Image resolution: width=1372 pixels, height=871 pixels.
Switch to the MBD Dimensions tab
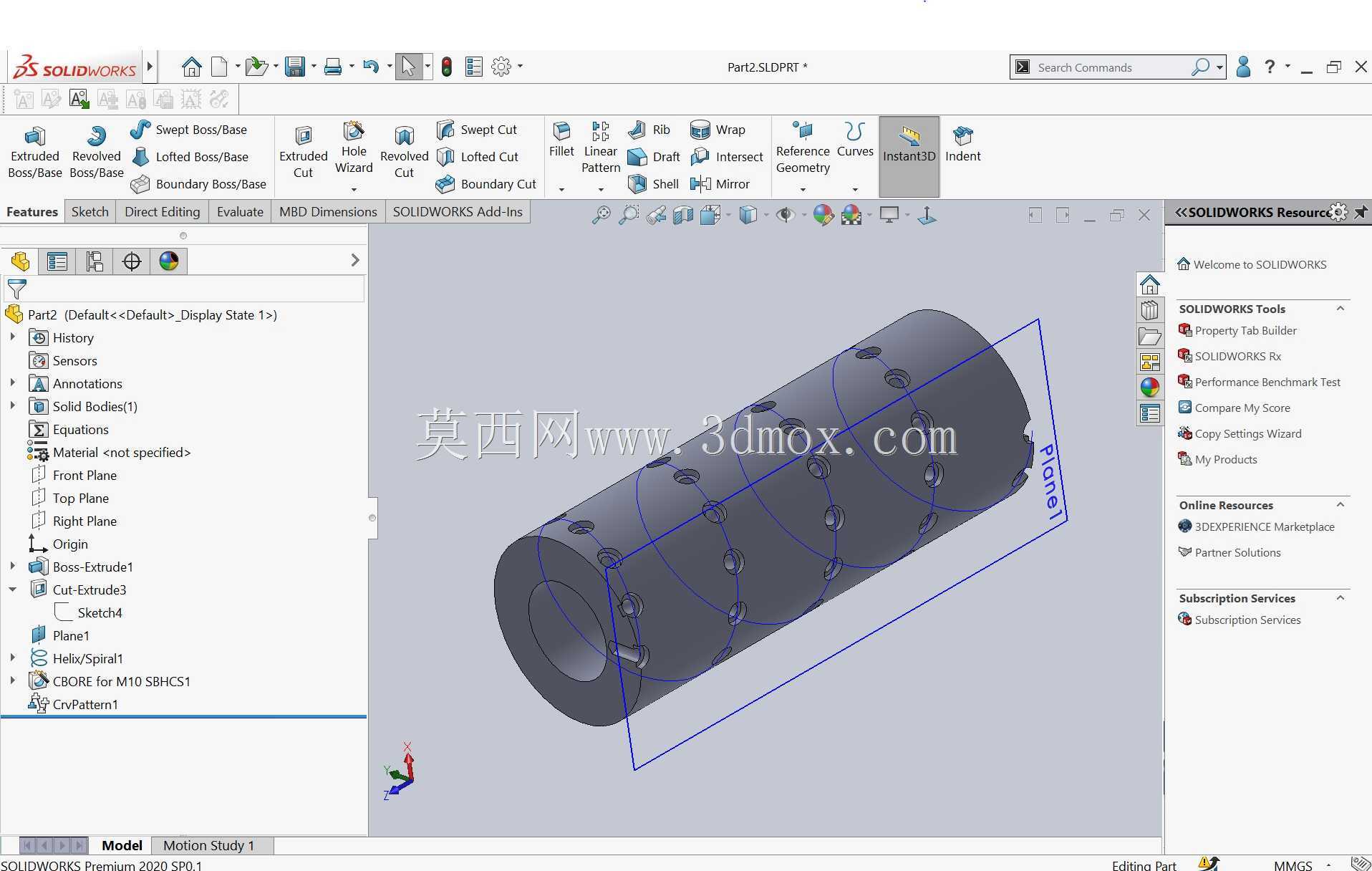pos(328,212)
